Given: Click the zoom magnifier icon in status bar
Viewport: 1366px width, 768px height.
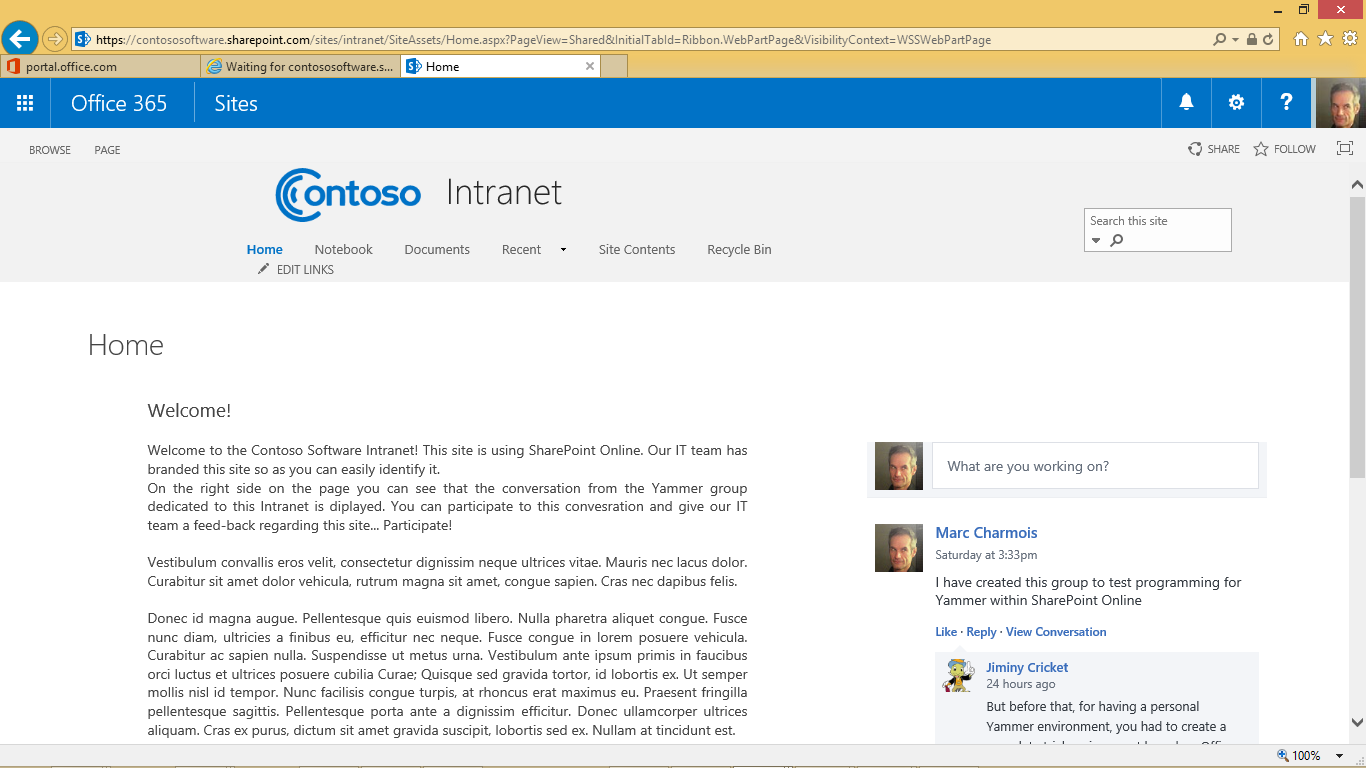Looking at the screenshot, I should pyautogui.click(x=1283, y=756).
